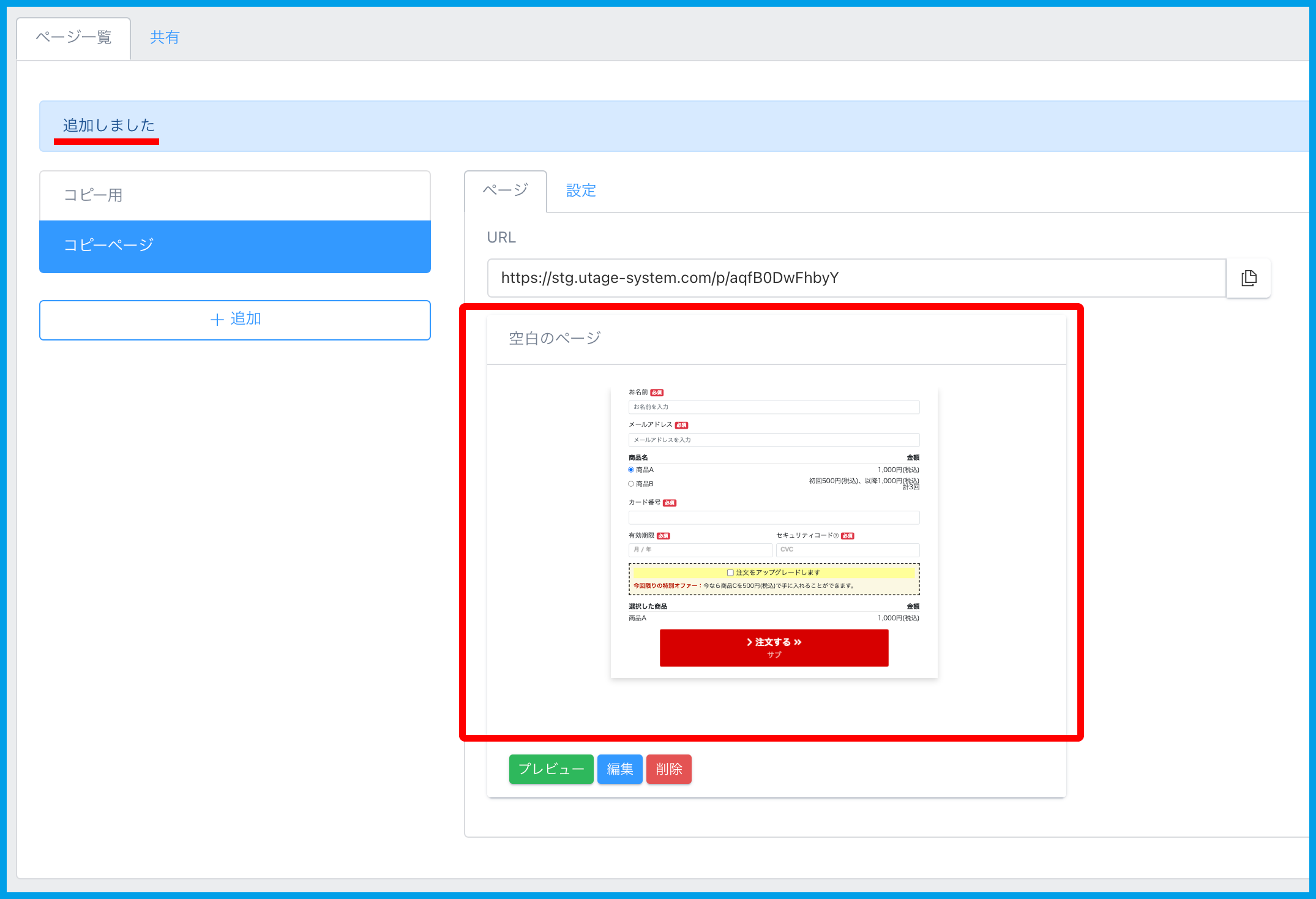Select the highlighted コピーページ item
The image size is (1316, 899).
click(234, 246)
